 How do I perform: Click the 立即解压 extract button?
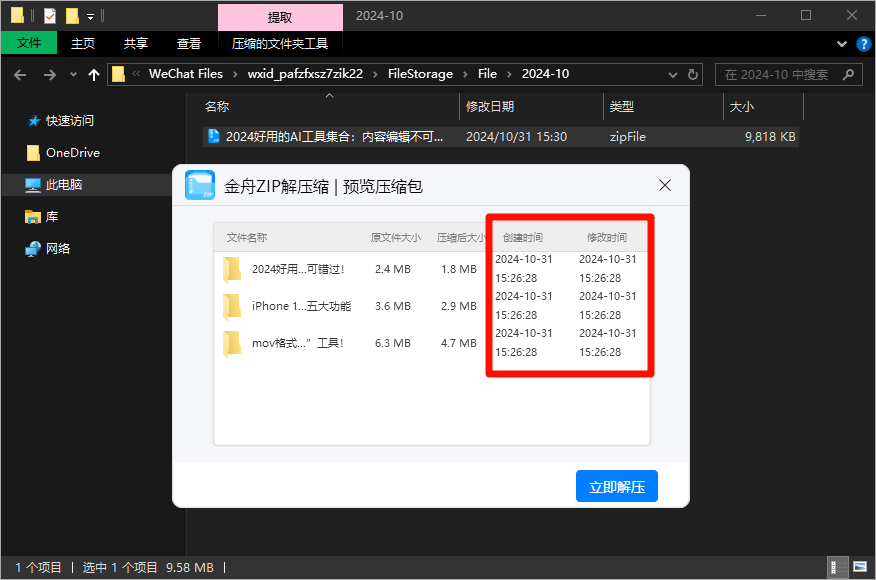(617, 486)
